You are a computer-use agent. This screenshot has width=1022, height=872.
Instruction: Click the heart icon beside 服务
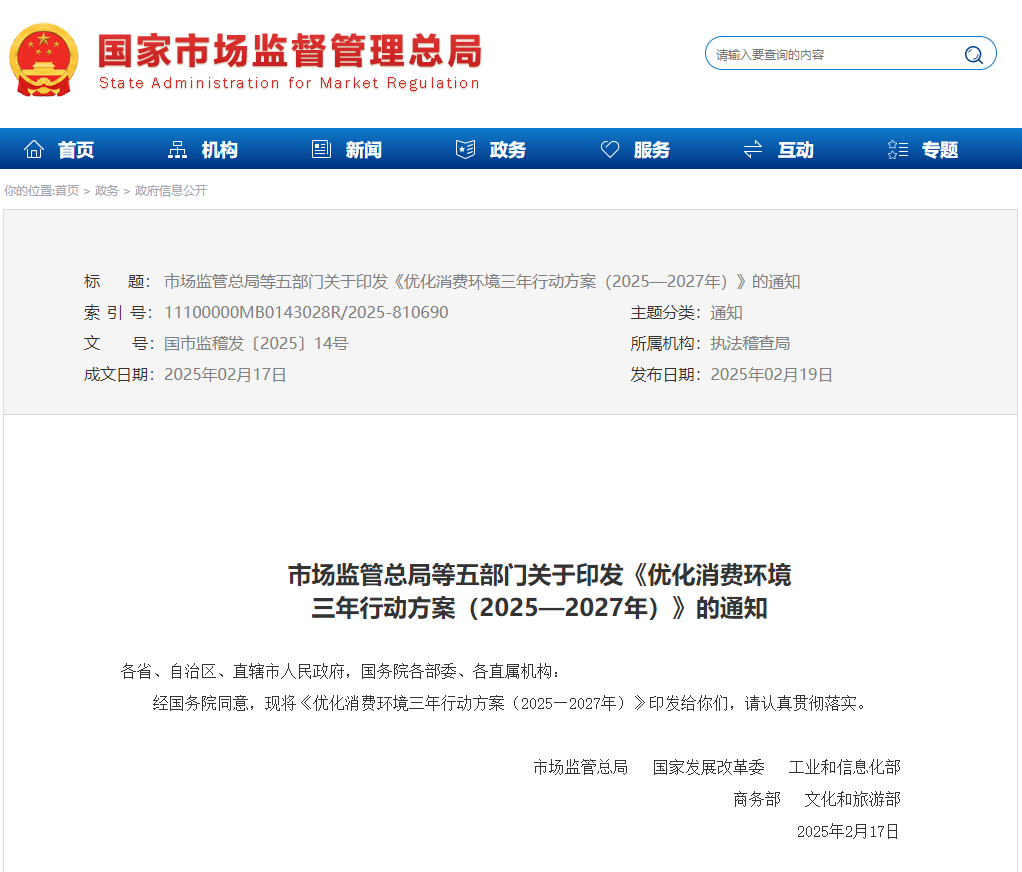[609, 149]
